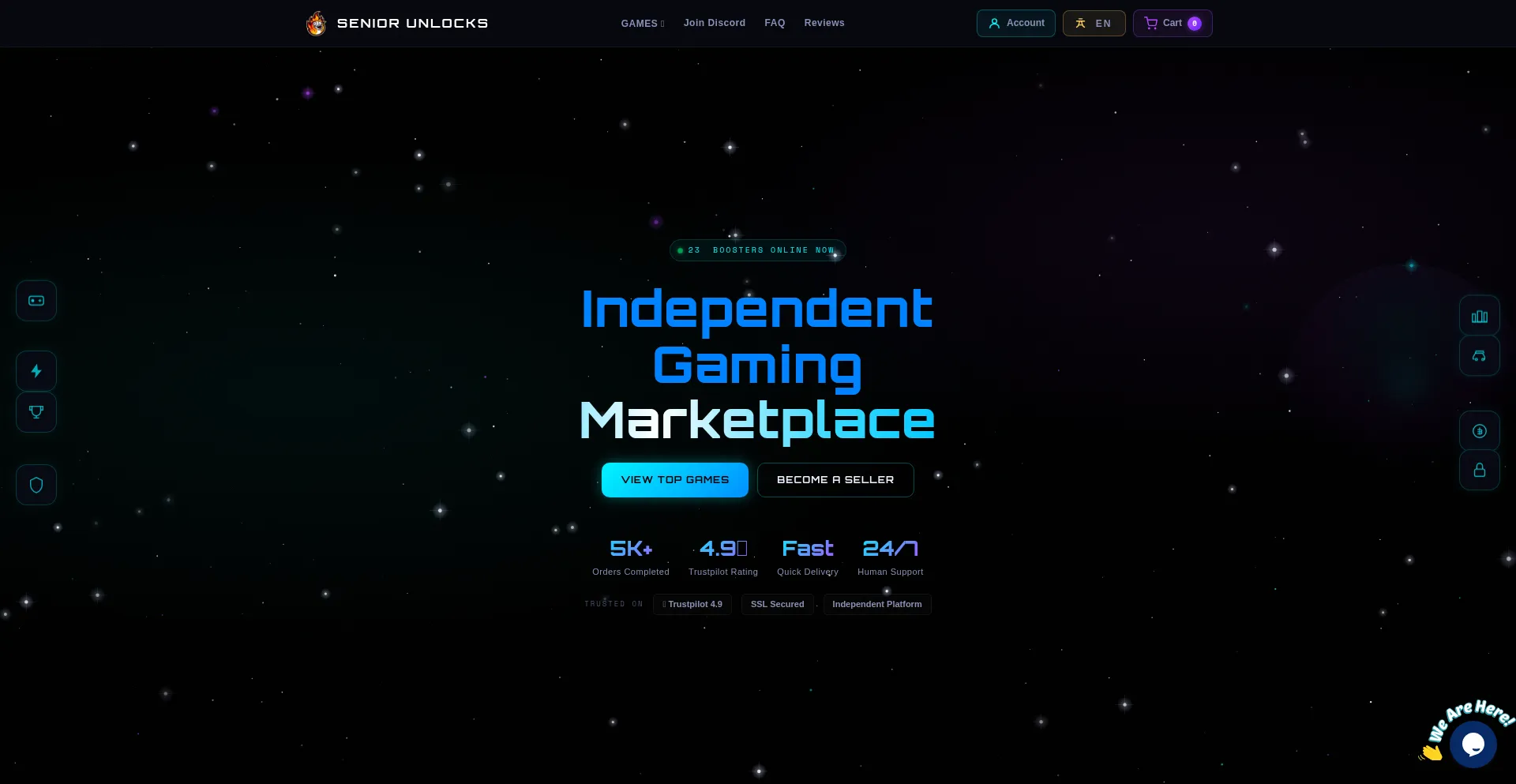Open the GAMES dropdown menu
Screen dimensions: 1516x784
[x=643, y=24]
